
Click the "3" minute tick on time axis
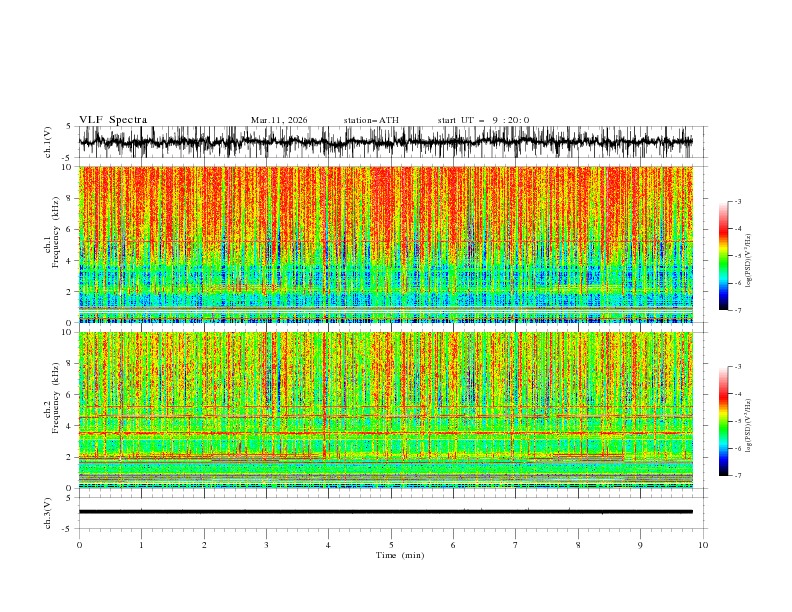[x=266, y=545]
